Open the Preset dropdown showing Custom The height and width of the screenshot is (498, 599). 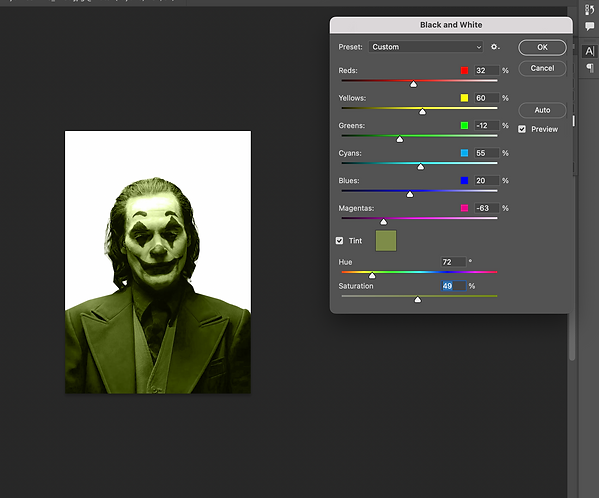(426, 47)
